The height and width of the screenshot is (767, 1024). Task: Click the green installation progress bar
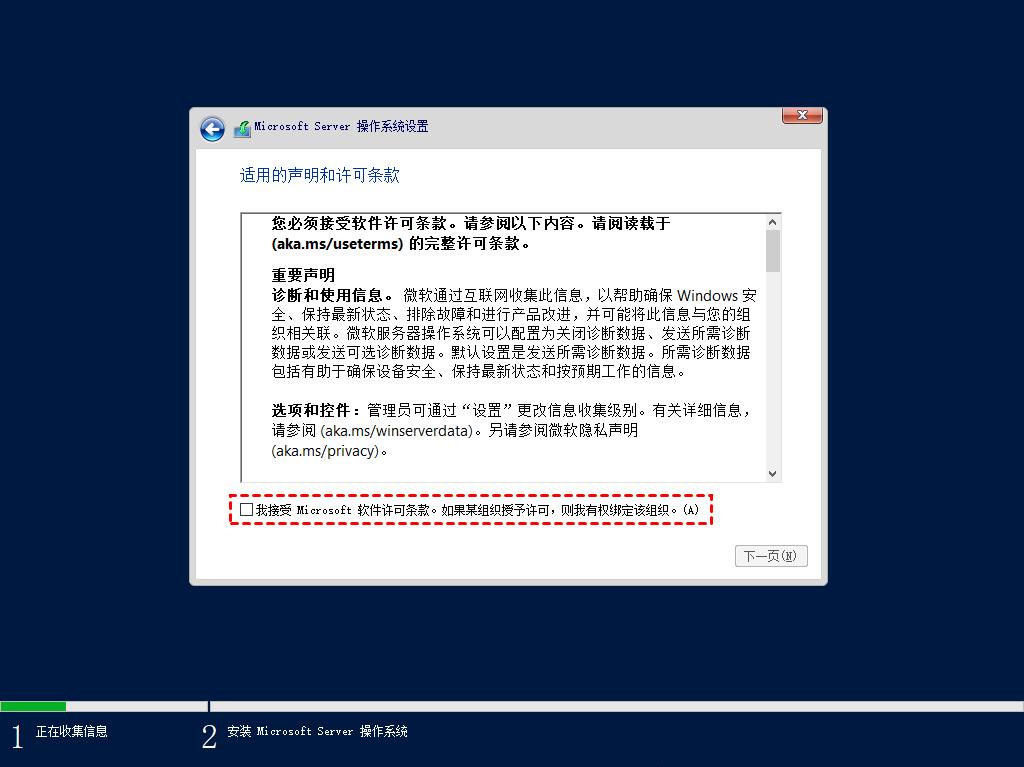[x=33, y=706]
